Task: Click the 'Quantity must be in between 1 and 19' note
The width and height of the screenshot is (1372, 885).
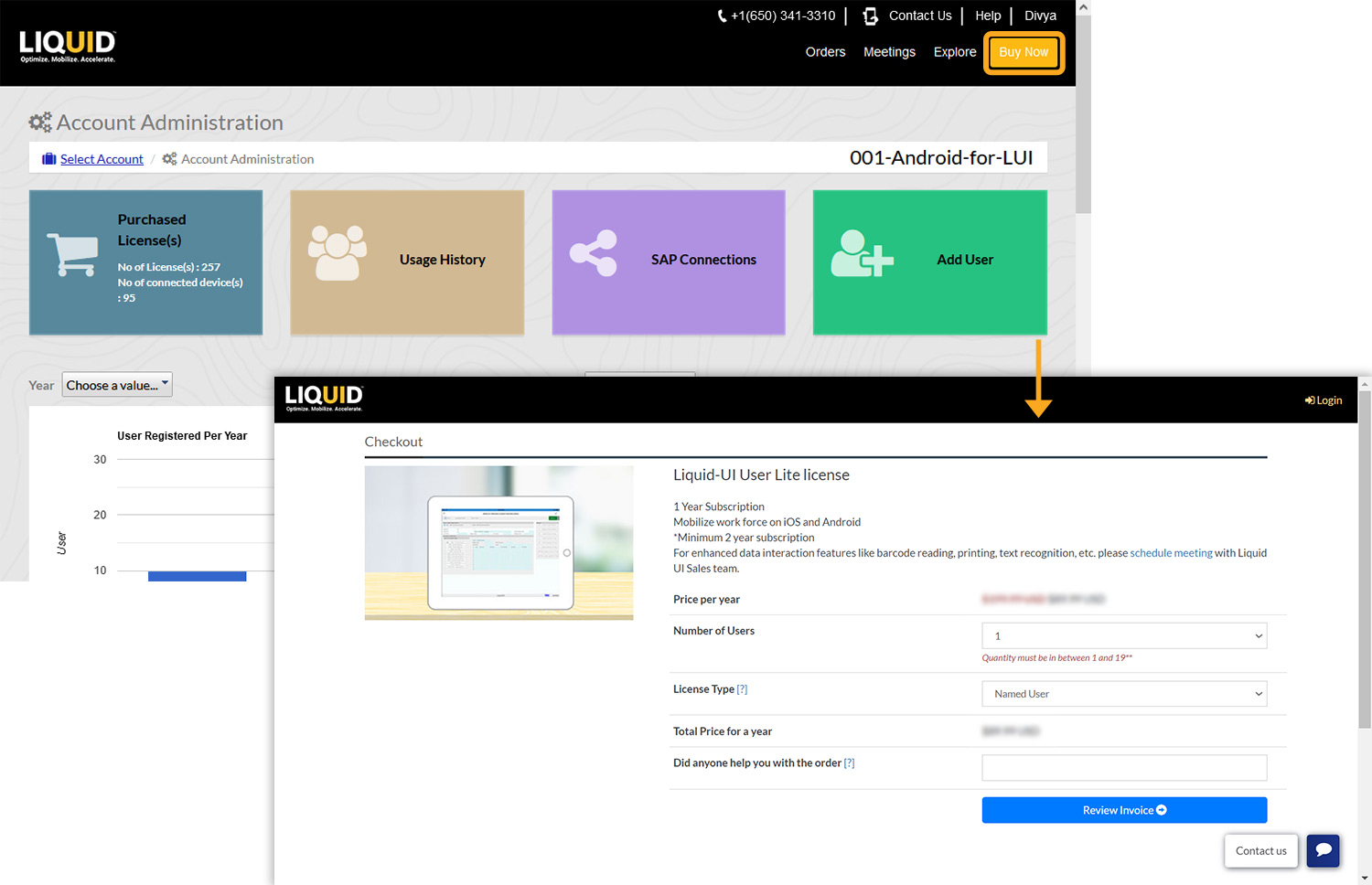Action: tap(1056, 658)
